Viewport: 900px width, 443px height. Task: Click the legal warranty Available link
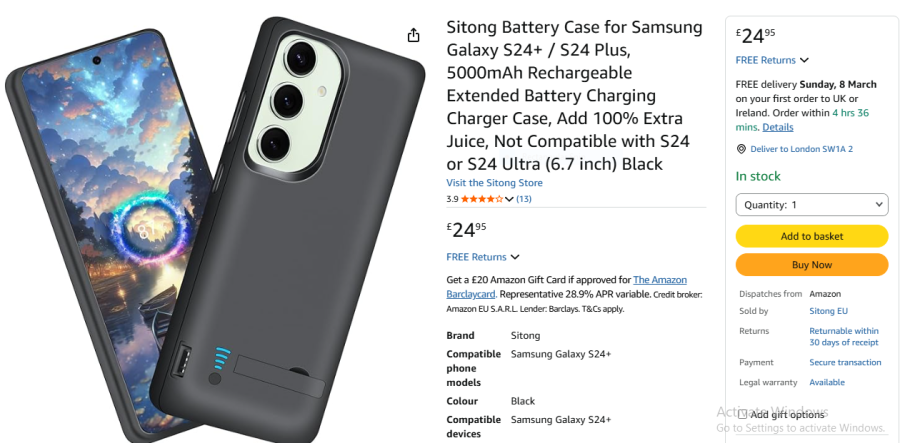826,382
